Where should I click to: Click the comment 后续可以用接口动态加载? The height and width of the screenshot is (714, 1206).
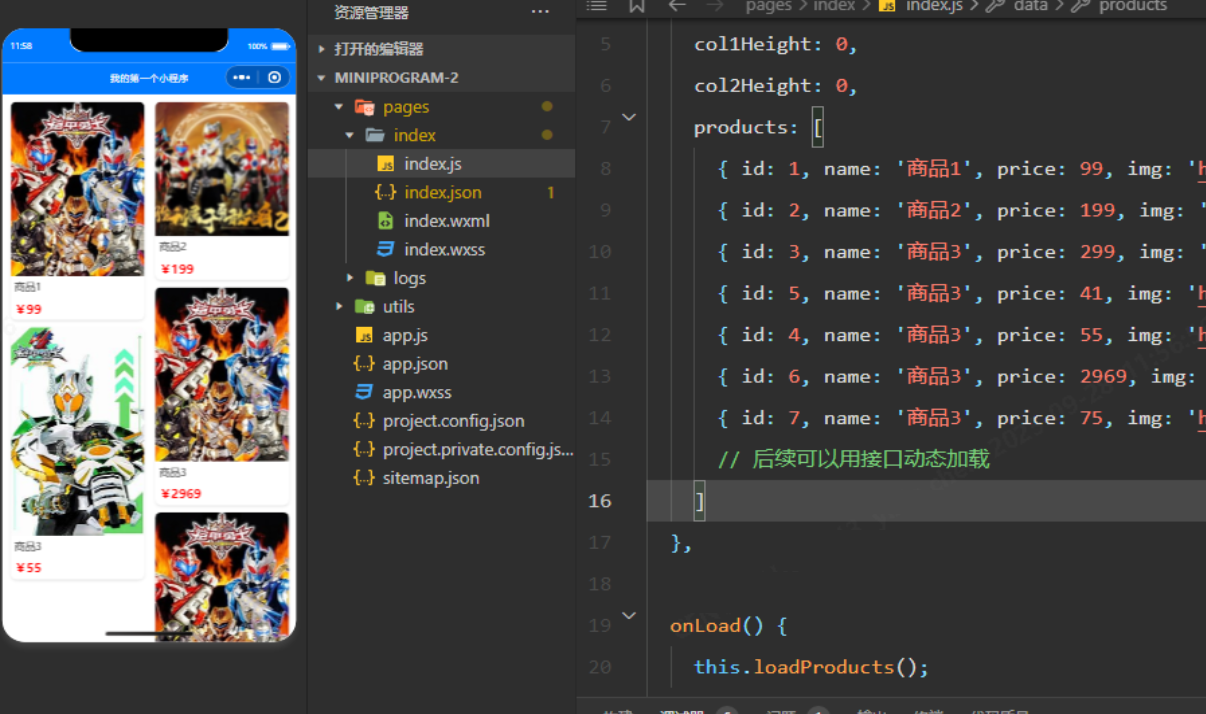point(854,459)
